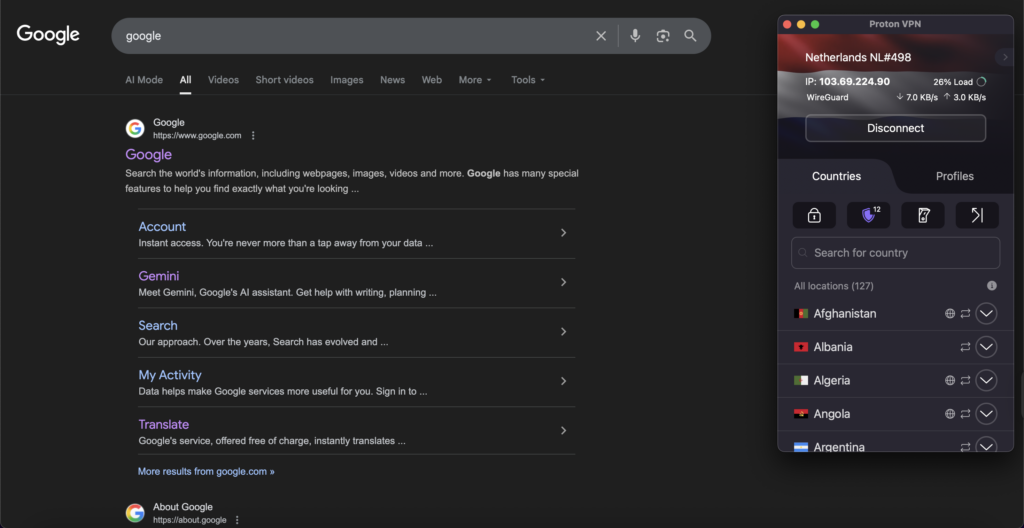Focus the Search for country field

pyautogui.click(x=895, y=253)
